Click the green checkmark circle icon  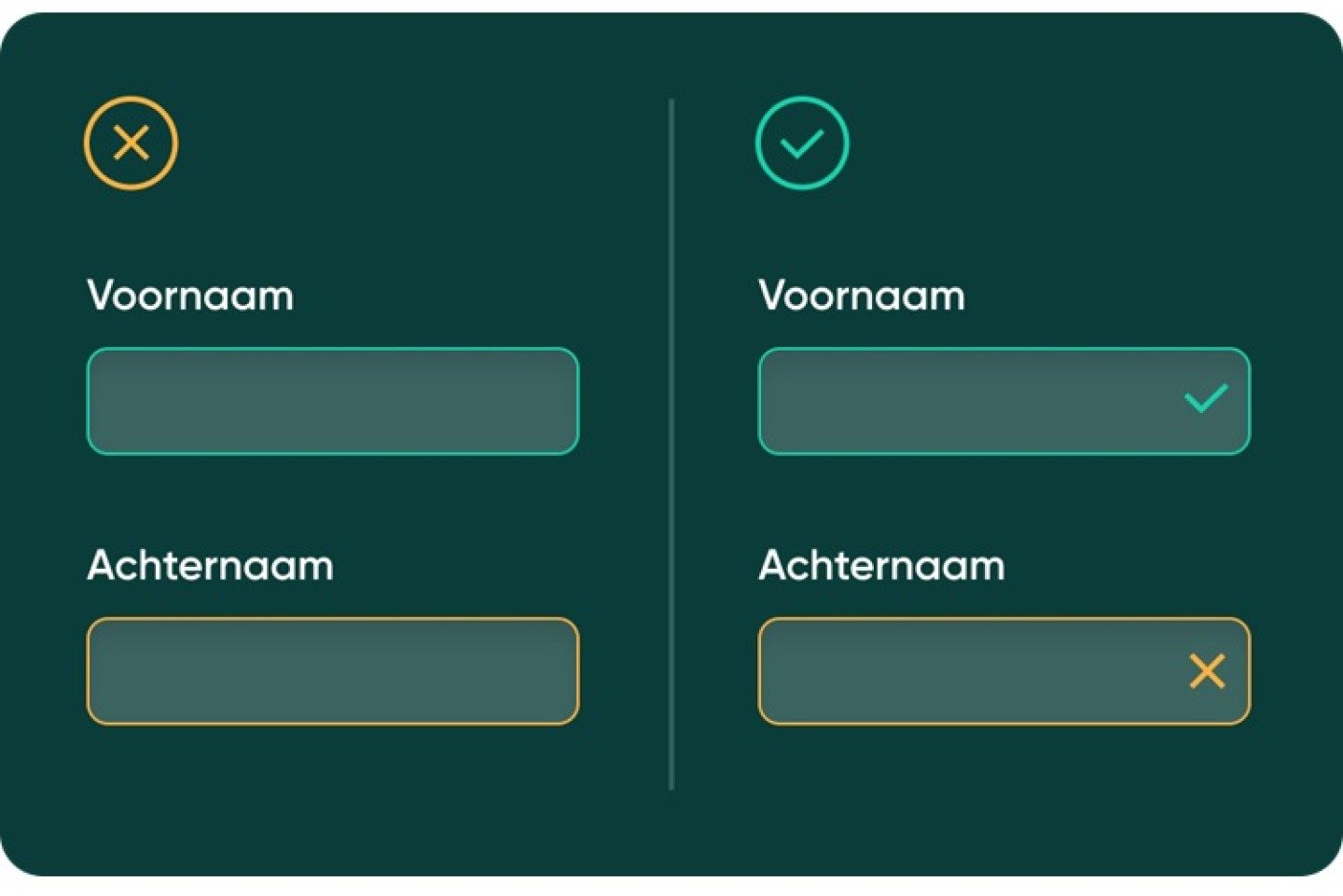tap(801, 143)
